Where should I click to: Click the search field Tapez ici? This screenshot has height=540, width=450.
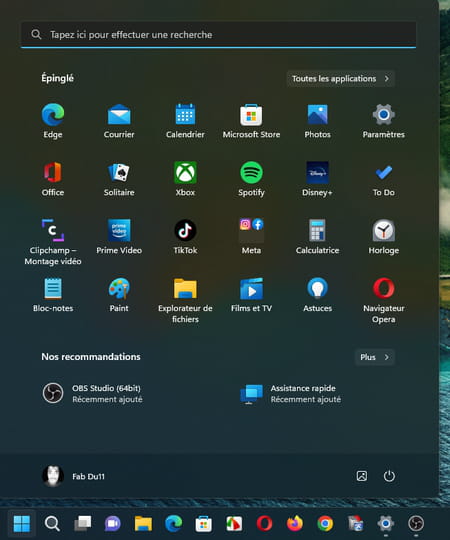218,34
